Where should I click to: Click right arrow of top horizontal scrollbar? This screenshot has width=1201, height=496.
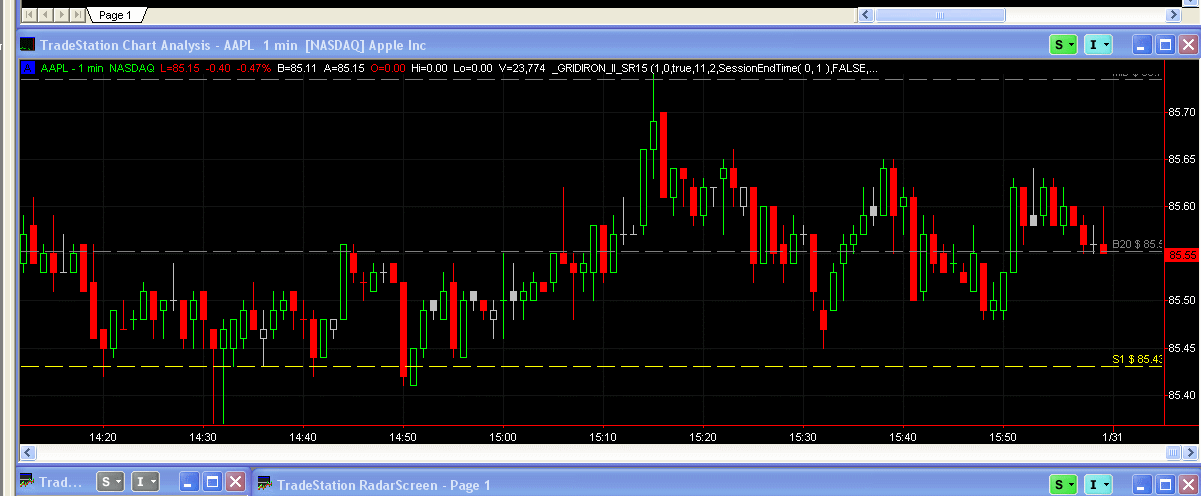1174,15
